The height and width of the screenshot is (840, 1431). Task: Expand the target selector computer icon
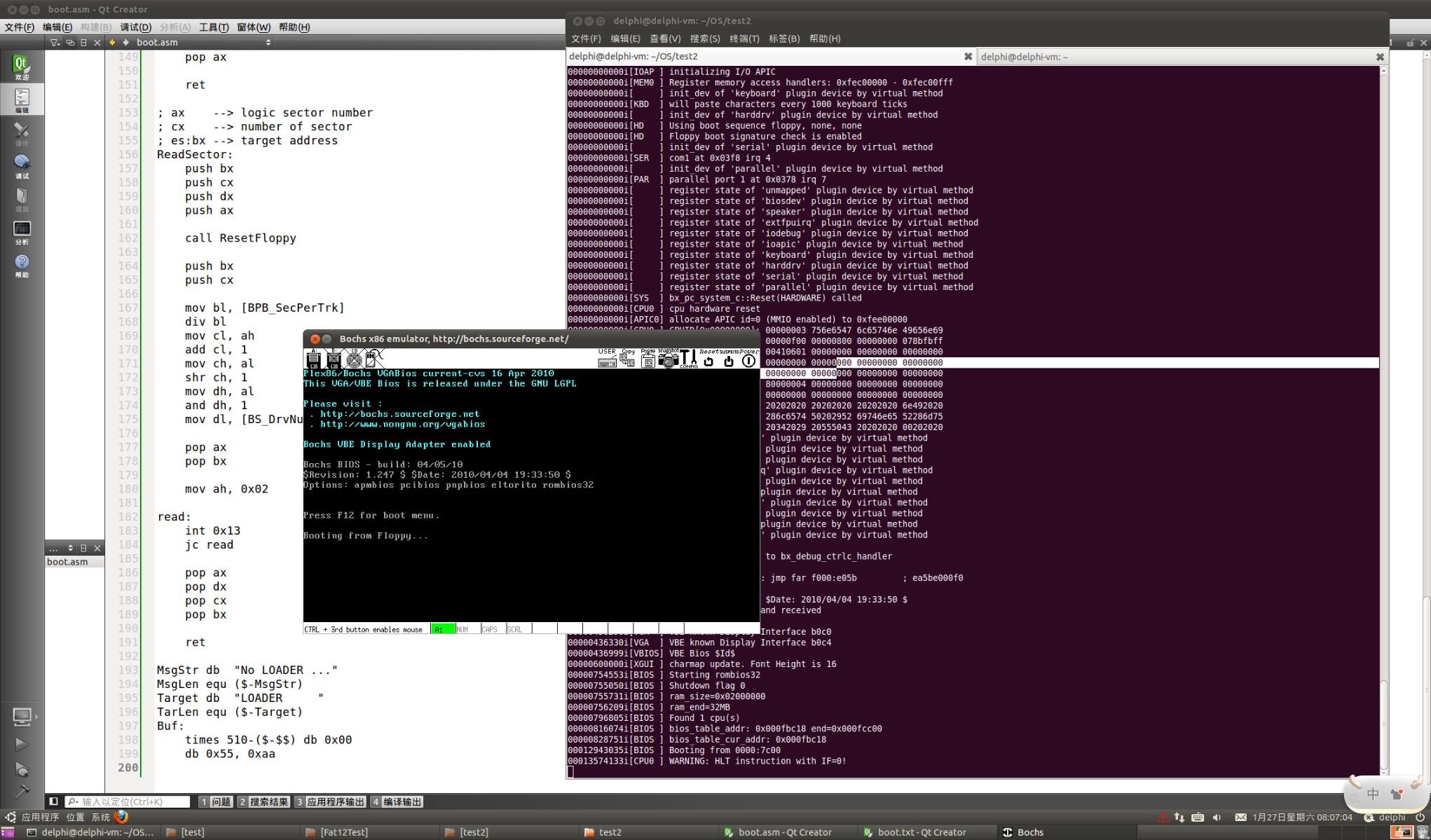22,716
